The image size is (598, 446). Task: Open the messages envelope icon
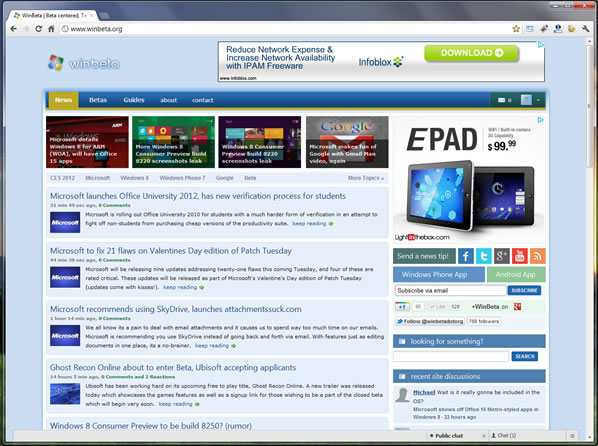(x=502, y=100)
